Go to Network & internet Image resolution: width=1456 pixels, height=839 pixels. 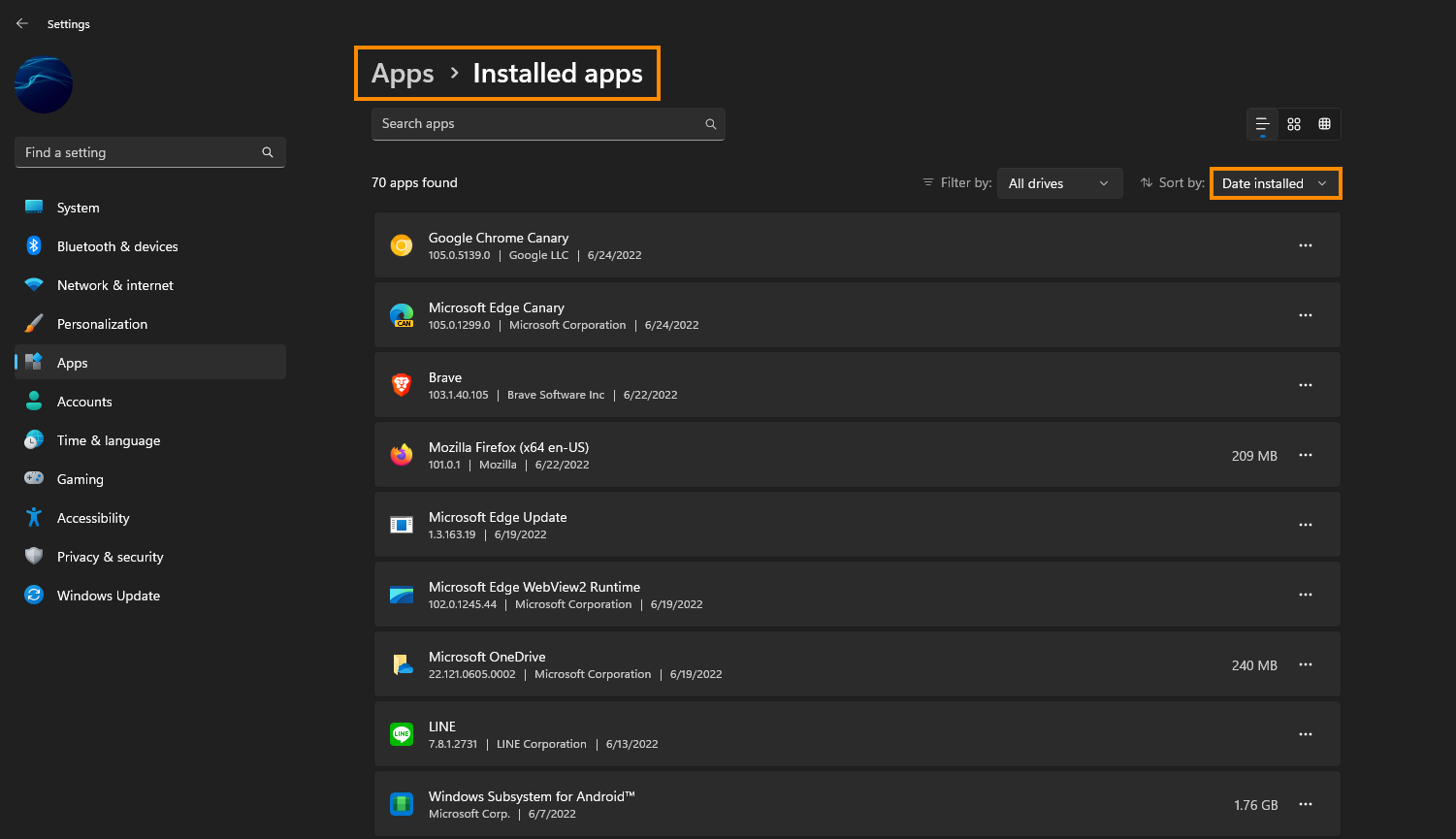tap(150, 285)
